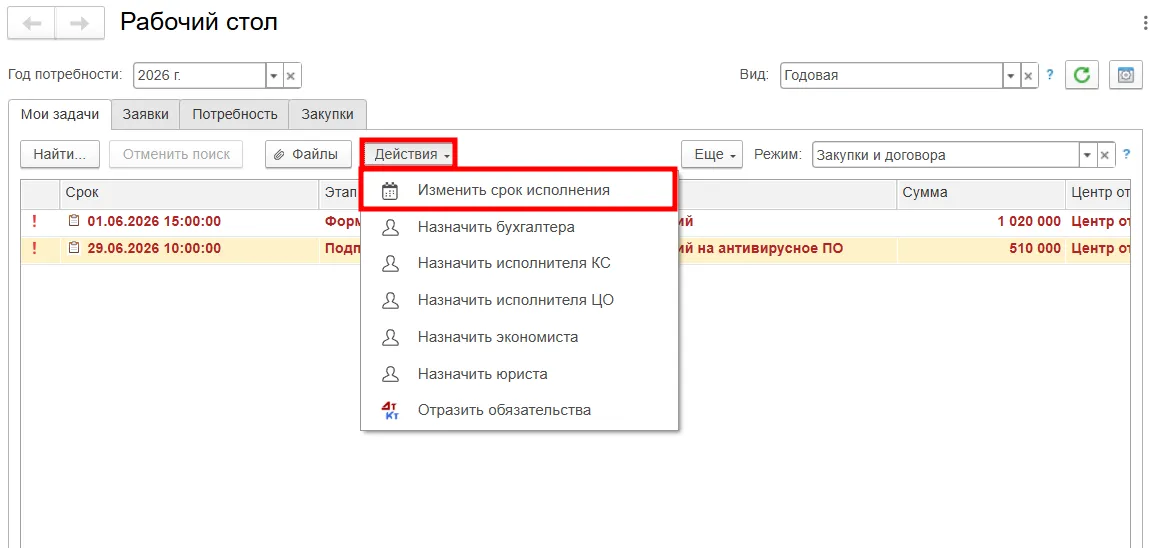
Task: Select the 29.06.2026 10:00:00 cell
Action: click(188, 249)
